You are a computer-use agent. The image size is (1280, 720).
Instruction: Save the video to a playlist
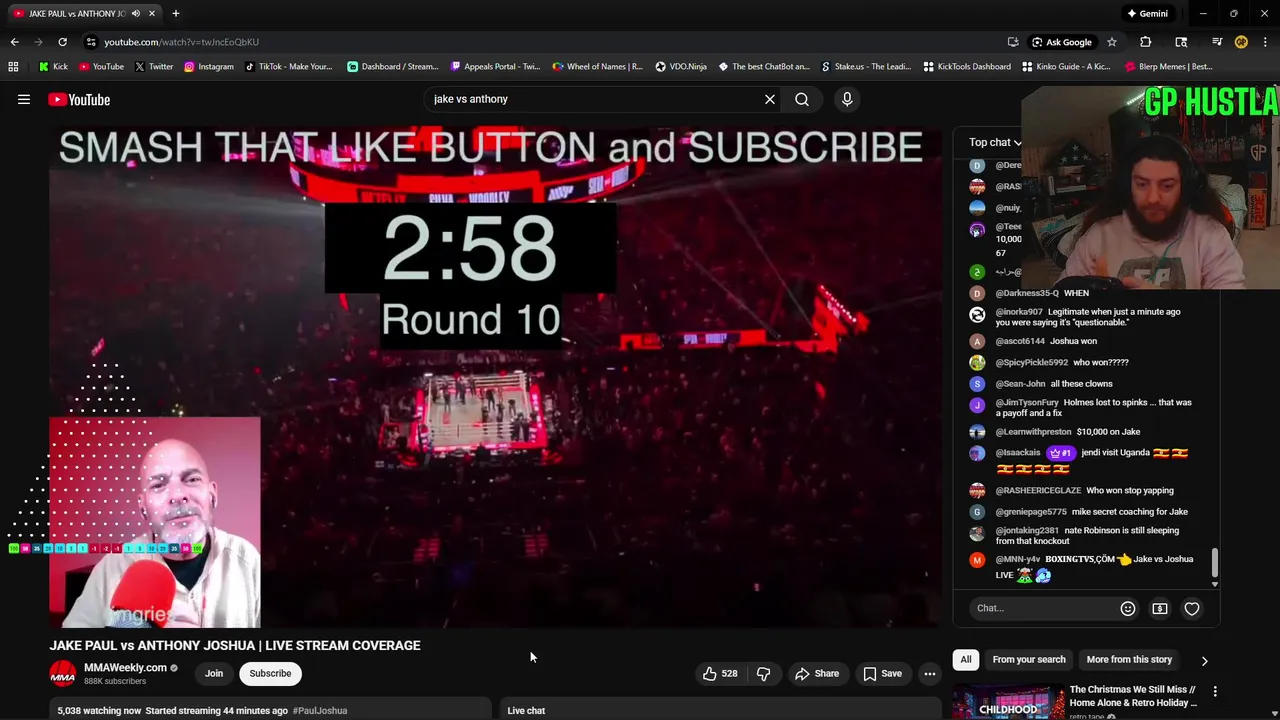point(882,673)
